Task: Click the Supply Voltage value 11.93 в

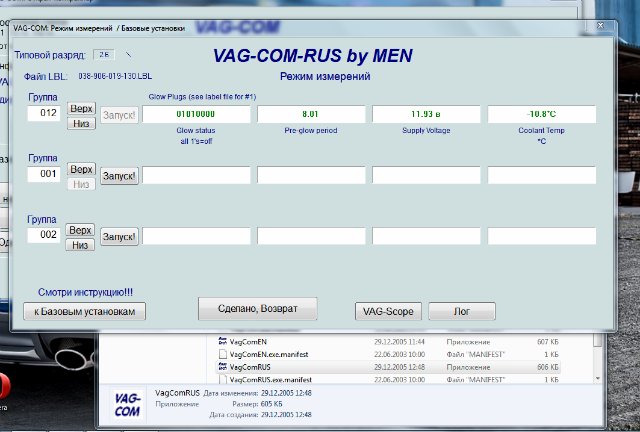Action: (426, 114)
